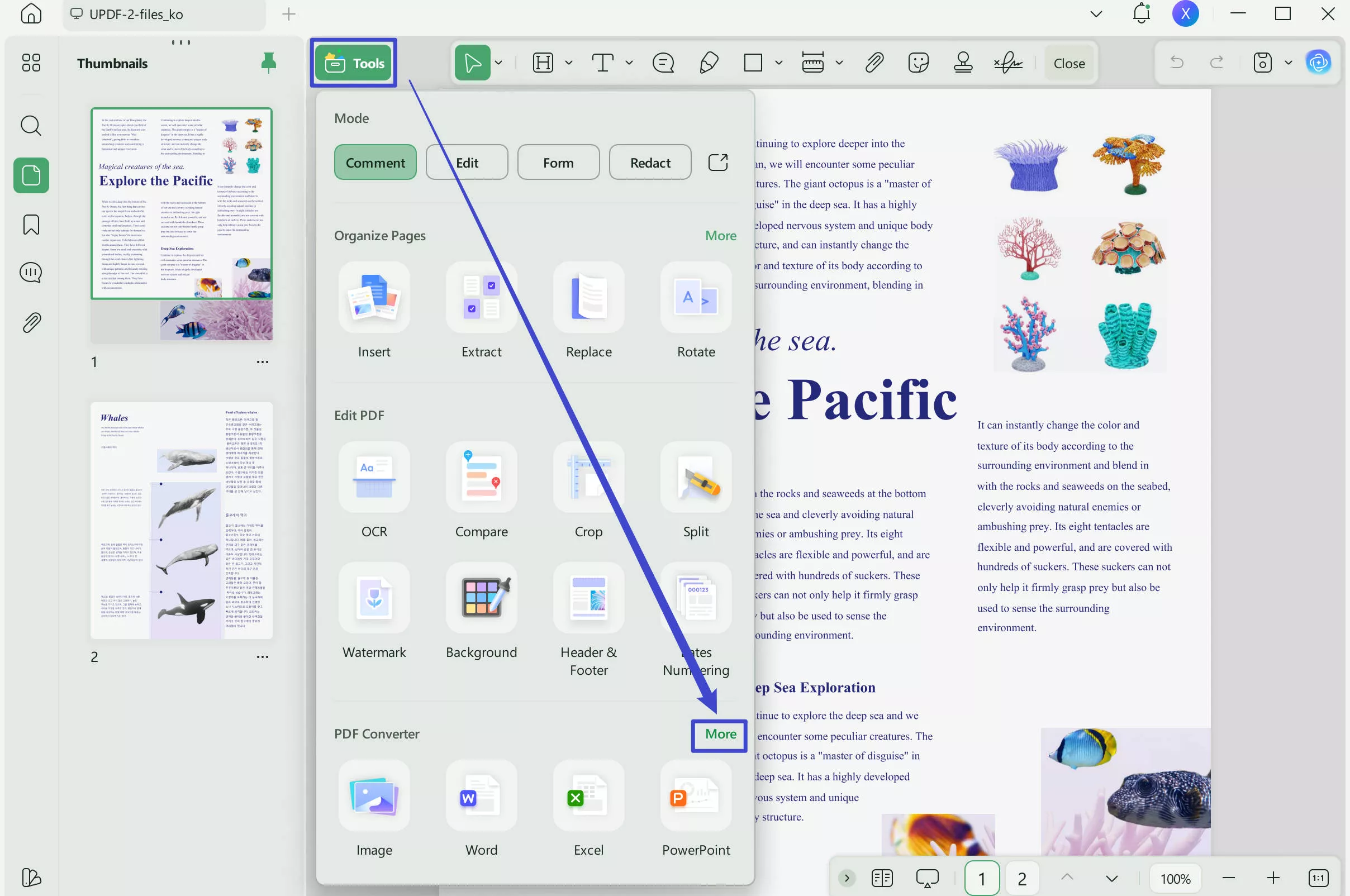This screenshot has height=896, width=1350.
Task: Select the Text comment tool
Action: (x=603, y=63)
